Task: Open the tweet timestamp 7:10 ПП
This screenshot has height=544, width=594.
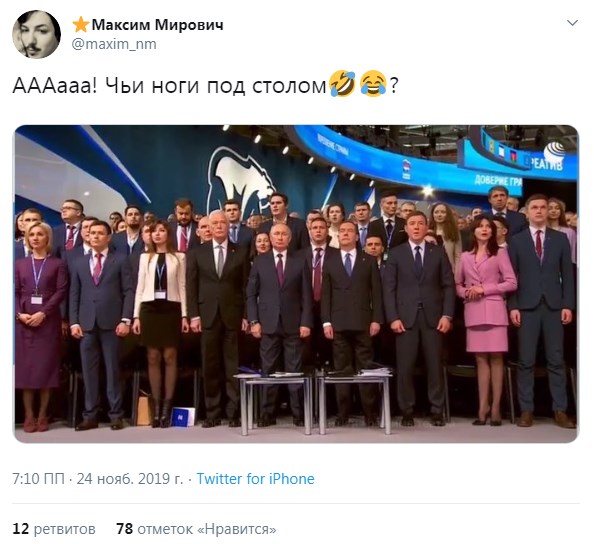Action: (x=38, y=479)
